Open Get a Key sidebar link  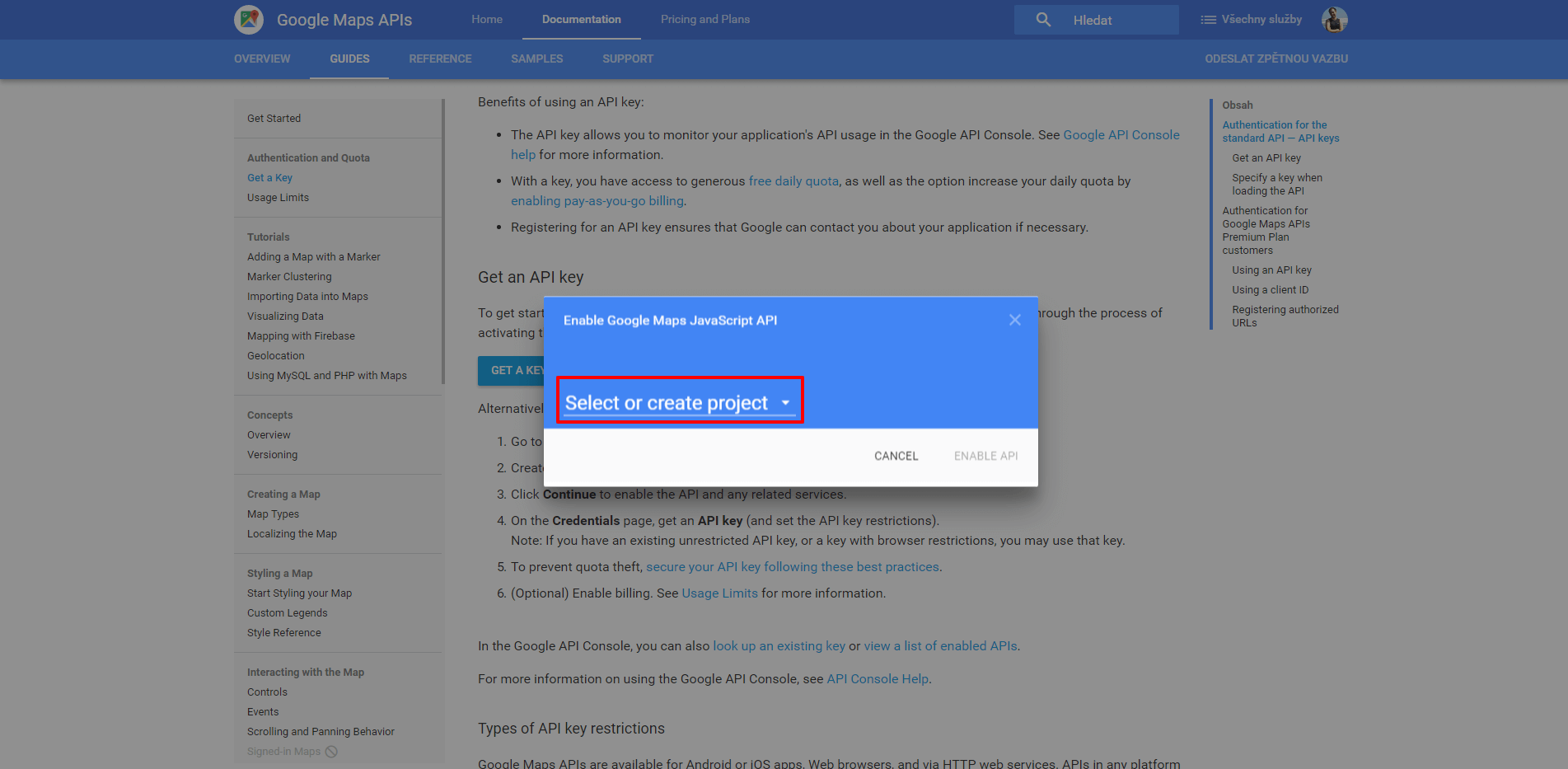pyautogui.click(x=269, y=177)
